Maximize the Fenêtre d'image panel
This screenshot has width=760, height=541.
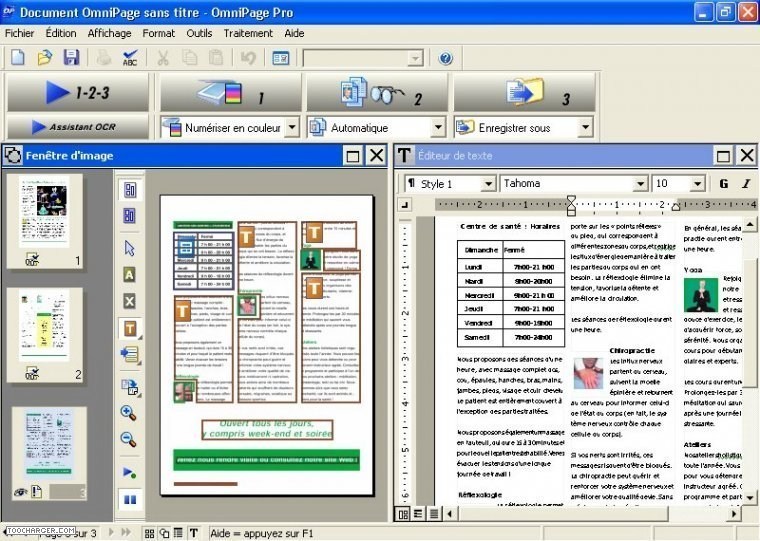coord(352,156)
